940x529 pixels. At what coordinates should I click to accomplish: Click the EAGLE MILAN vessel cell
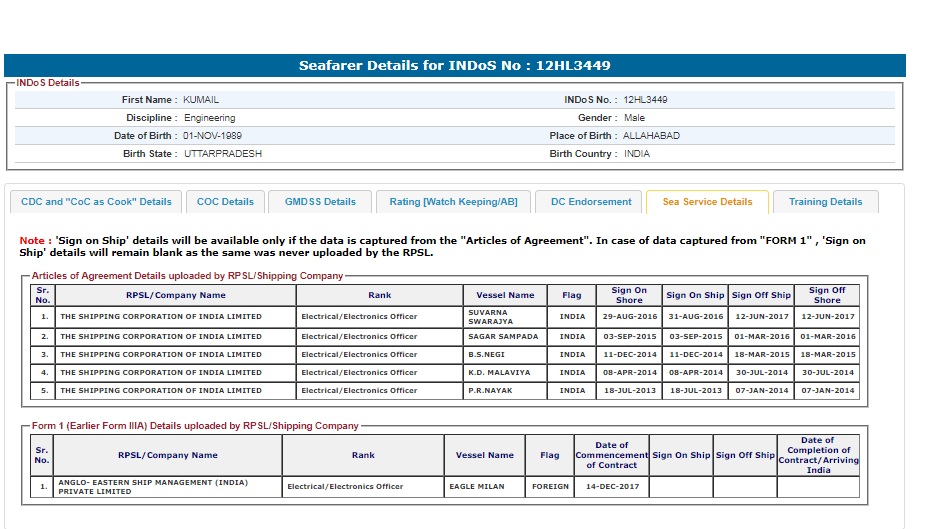coord(485,487)
